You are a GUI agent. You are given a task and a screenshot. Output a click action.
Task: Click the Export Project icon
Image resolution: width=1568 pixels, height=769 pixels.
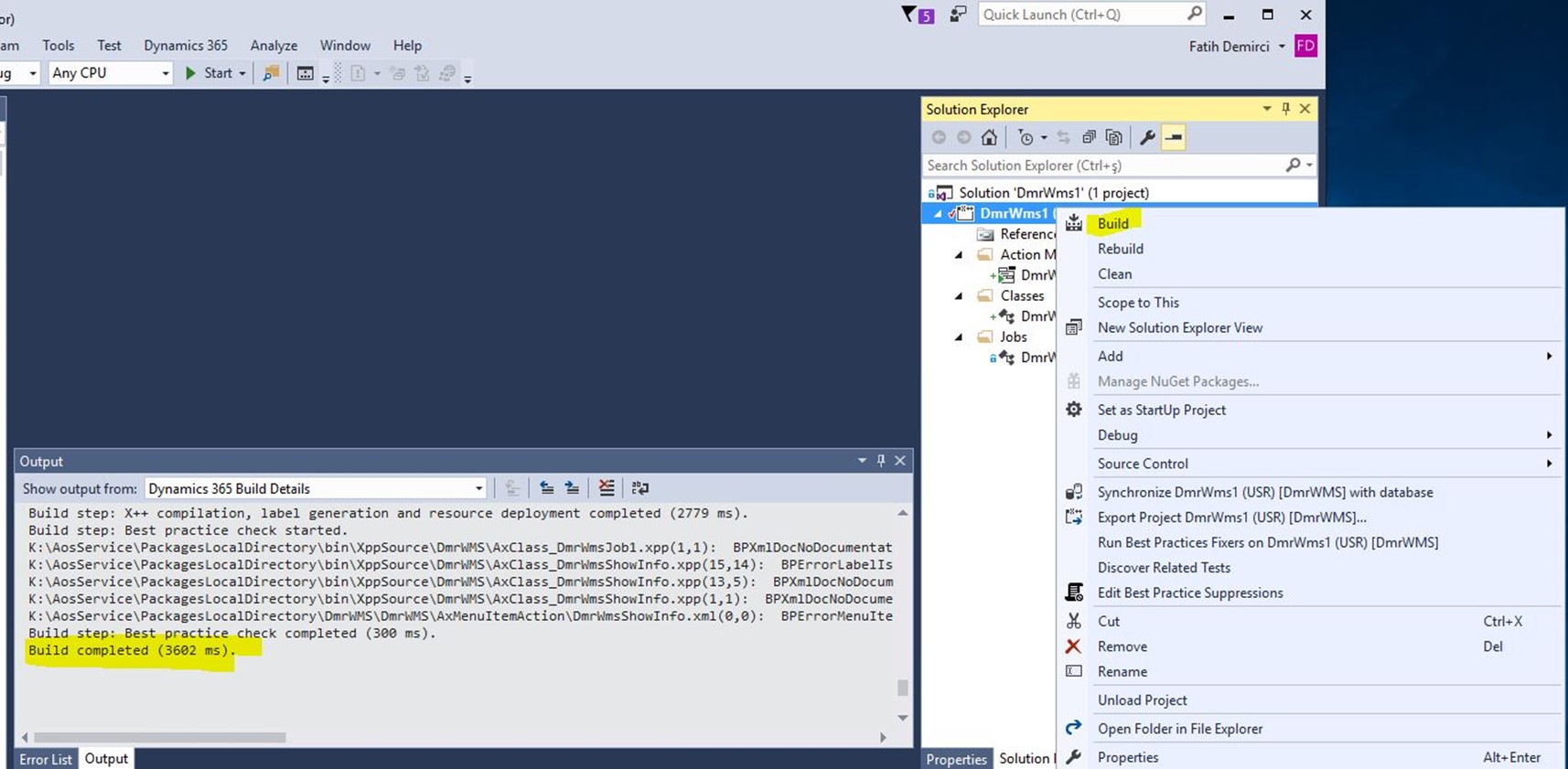(x=1074, y=518)
